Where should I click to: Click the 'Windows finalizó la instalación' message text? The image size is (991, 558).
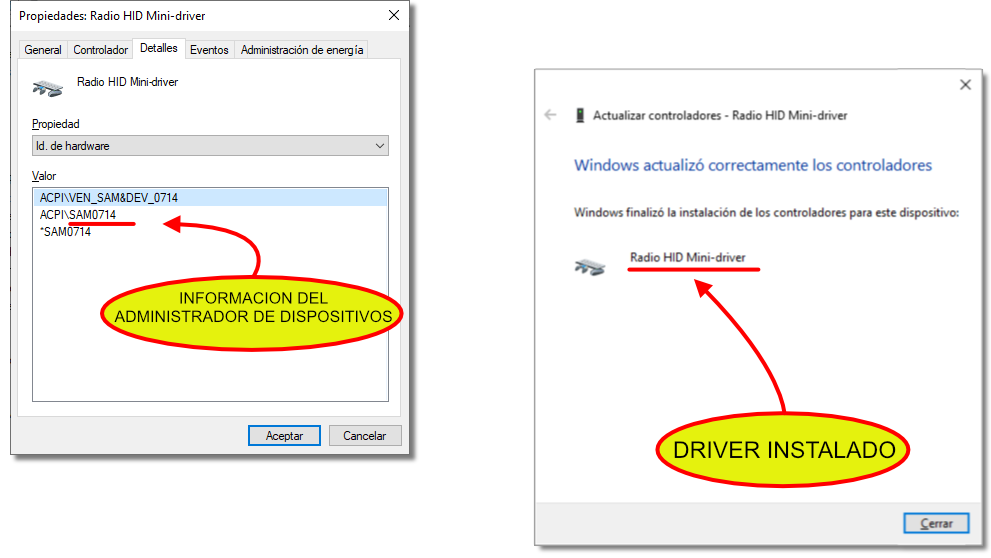[x=767, y=213]
